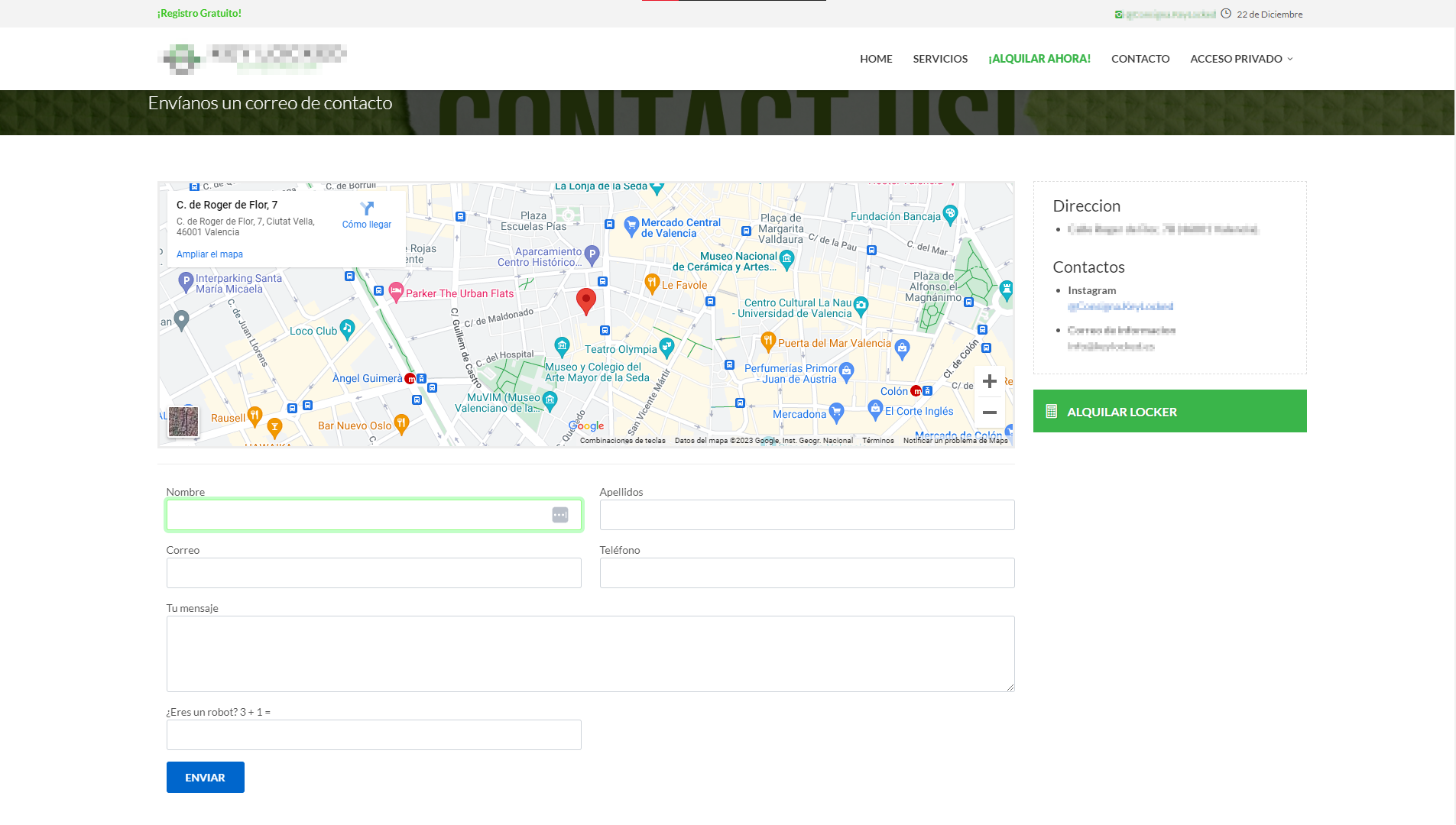
Task: Focus the Tu mensaje text area
Action: click(590, 654)
